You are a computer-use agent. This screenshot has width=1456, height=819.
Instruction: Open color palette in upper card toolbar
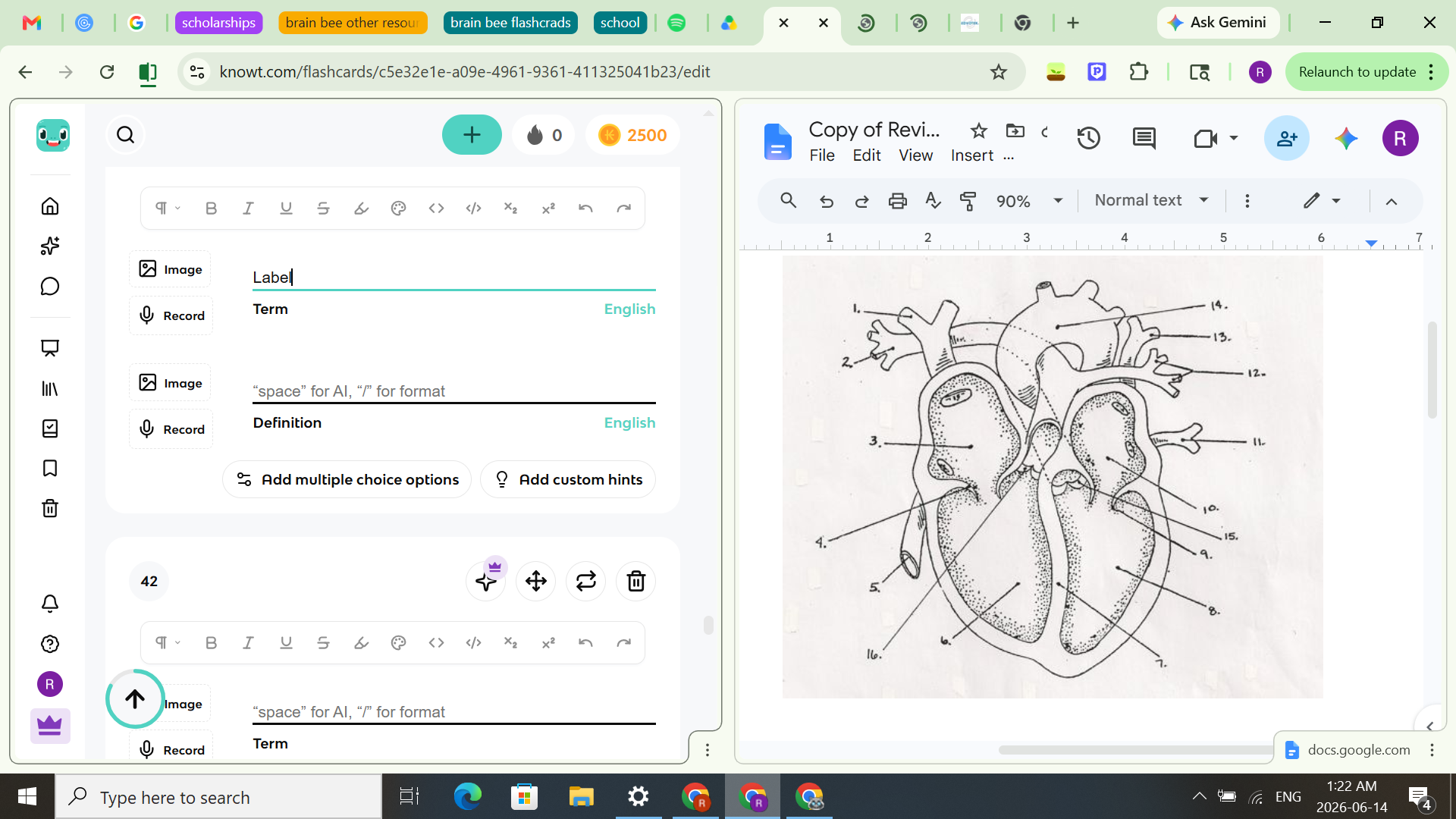(x=398, y=209)
